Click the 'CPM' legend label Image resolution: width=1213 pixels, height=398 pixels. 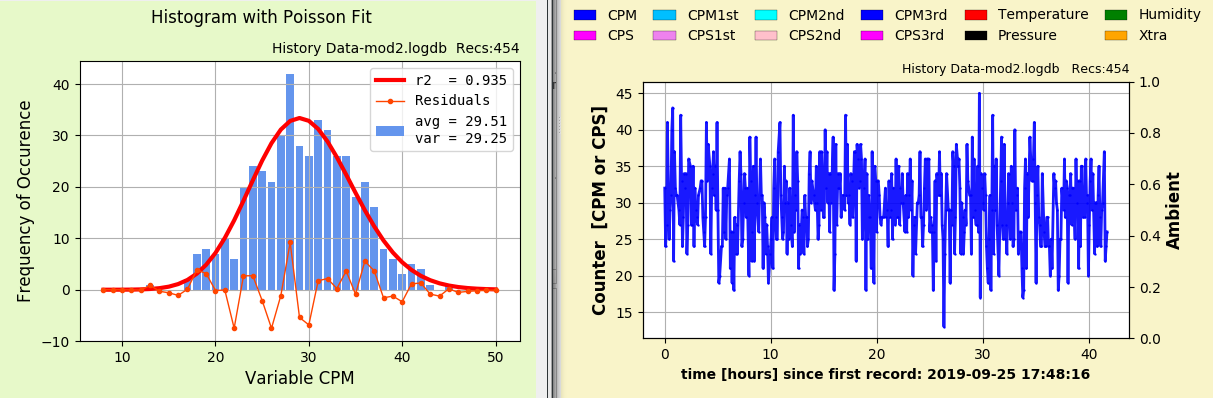(x=622, y=15)
